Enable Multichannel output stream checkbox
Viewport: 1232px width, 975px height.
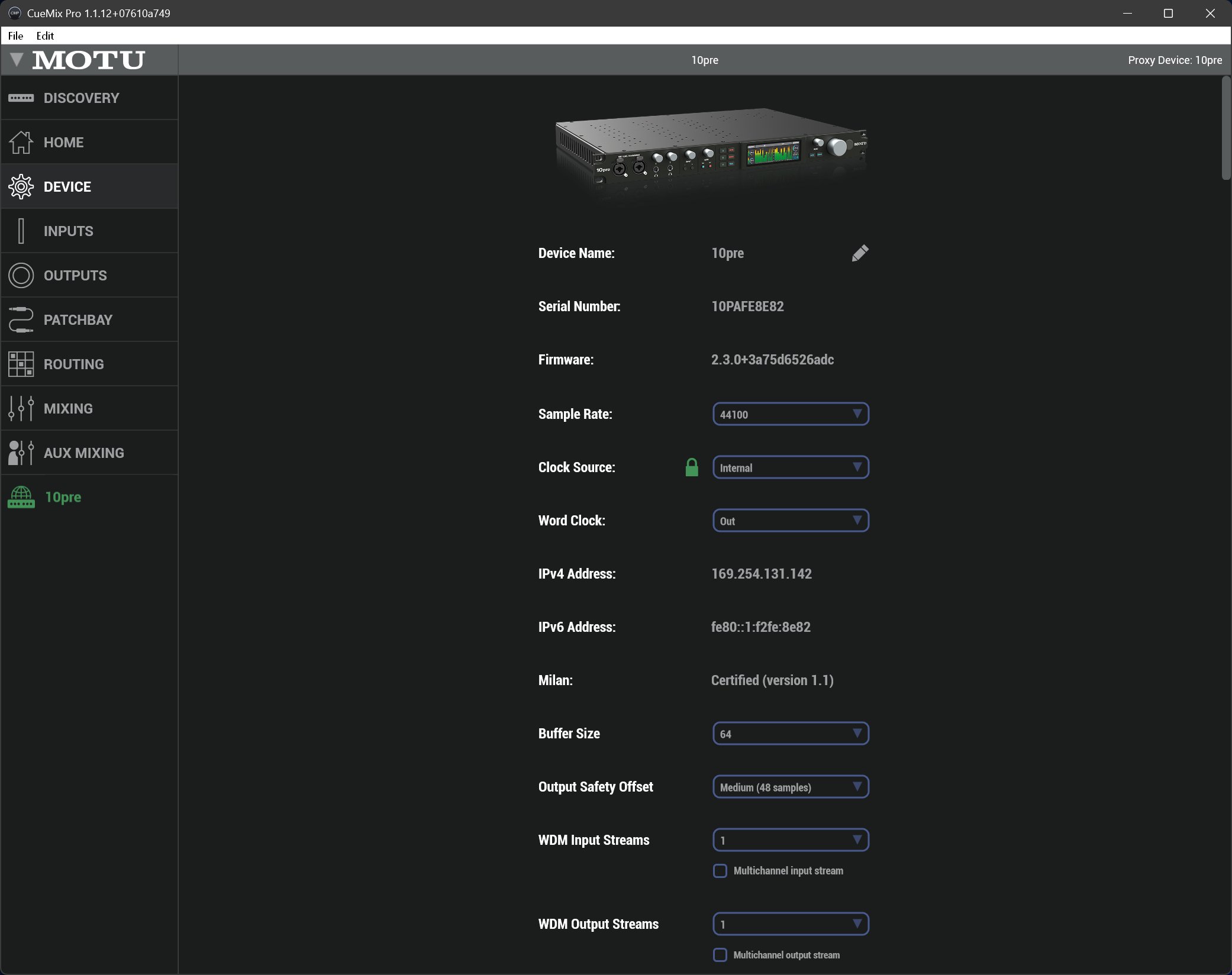720,955
